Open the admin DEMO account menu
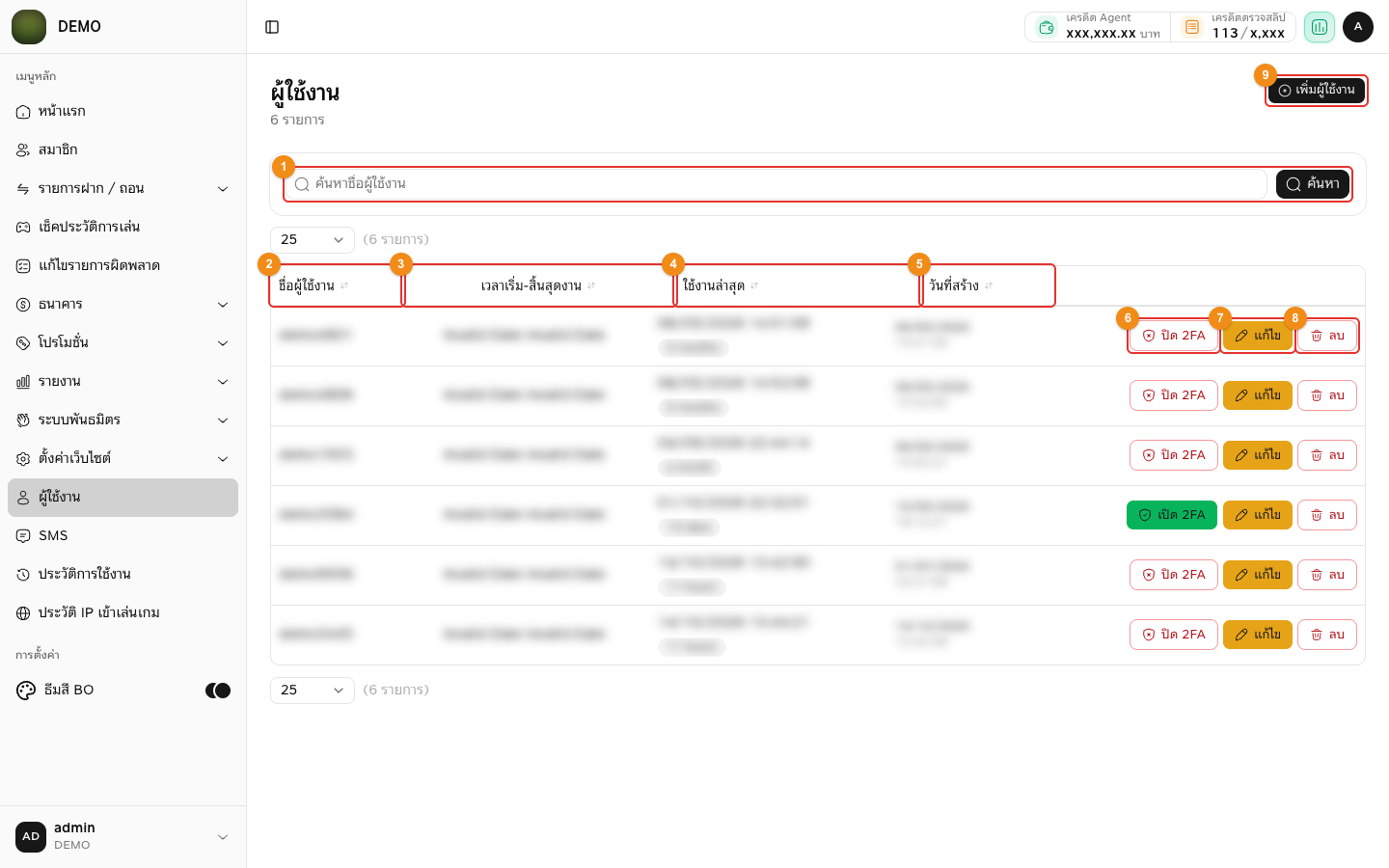 123,836
